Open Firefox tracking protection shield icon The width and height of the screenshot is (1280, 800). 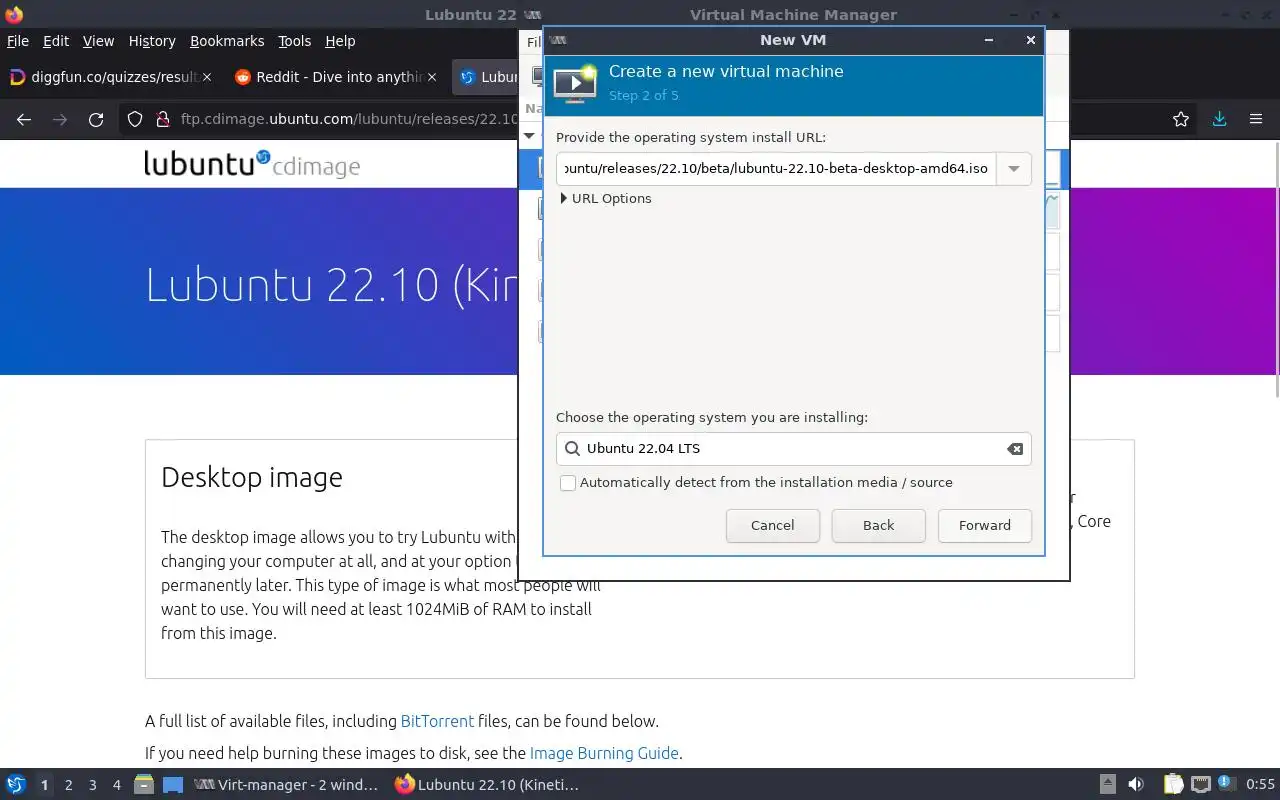(135, 119)
